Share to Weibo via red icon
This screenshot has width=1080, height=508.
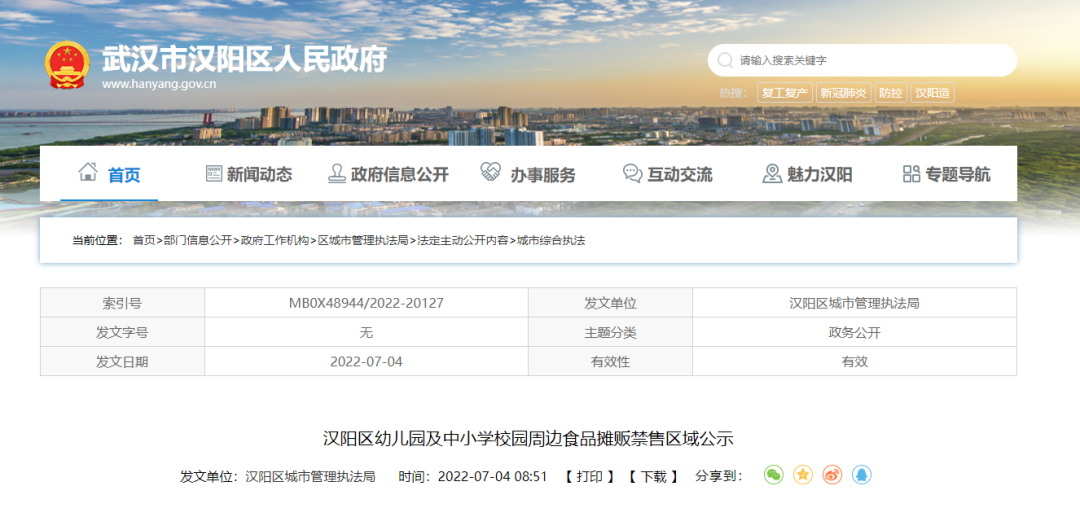point(832,475)
